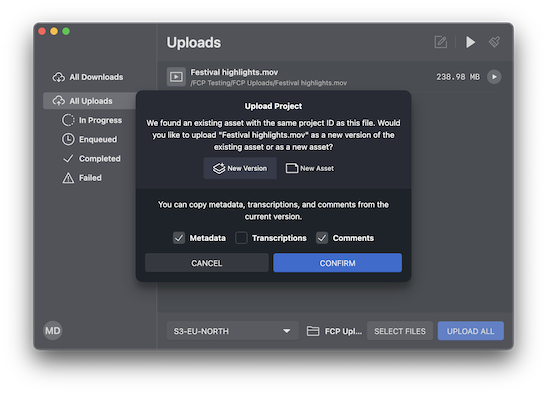Click the In Progress spinner icon
Screen dimensions: 547x394
click(68, 120)
